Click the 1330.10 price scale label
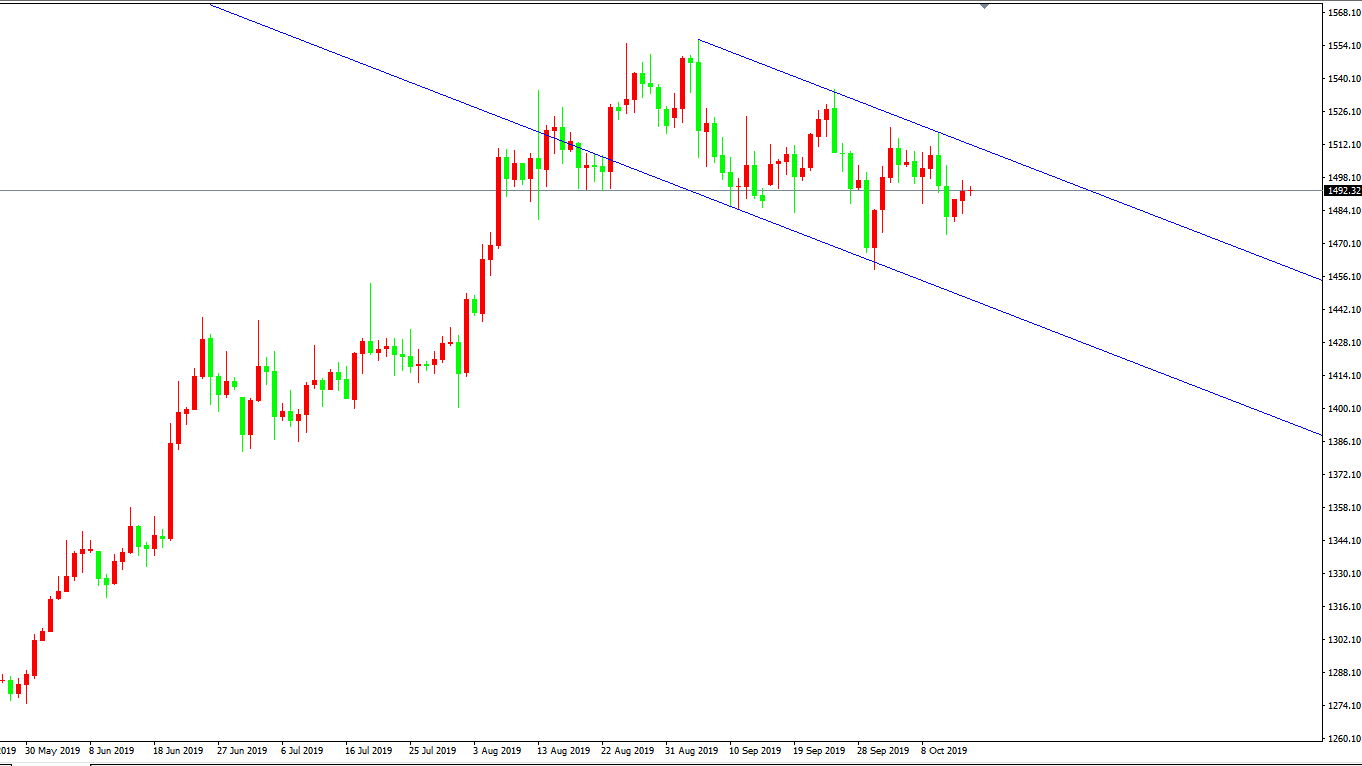This screenshot has width=1362, height=766. [1344, 574]
